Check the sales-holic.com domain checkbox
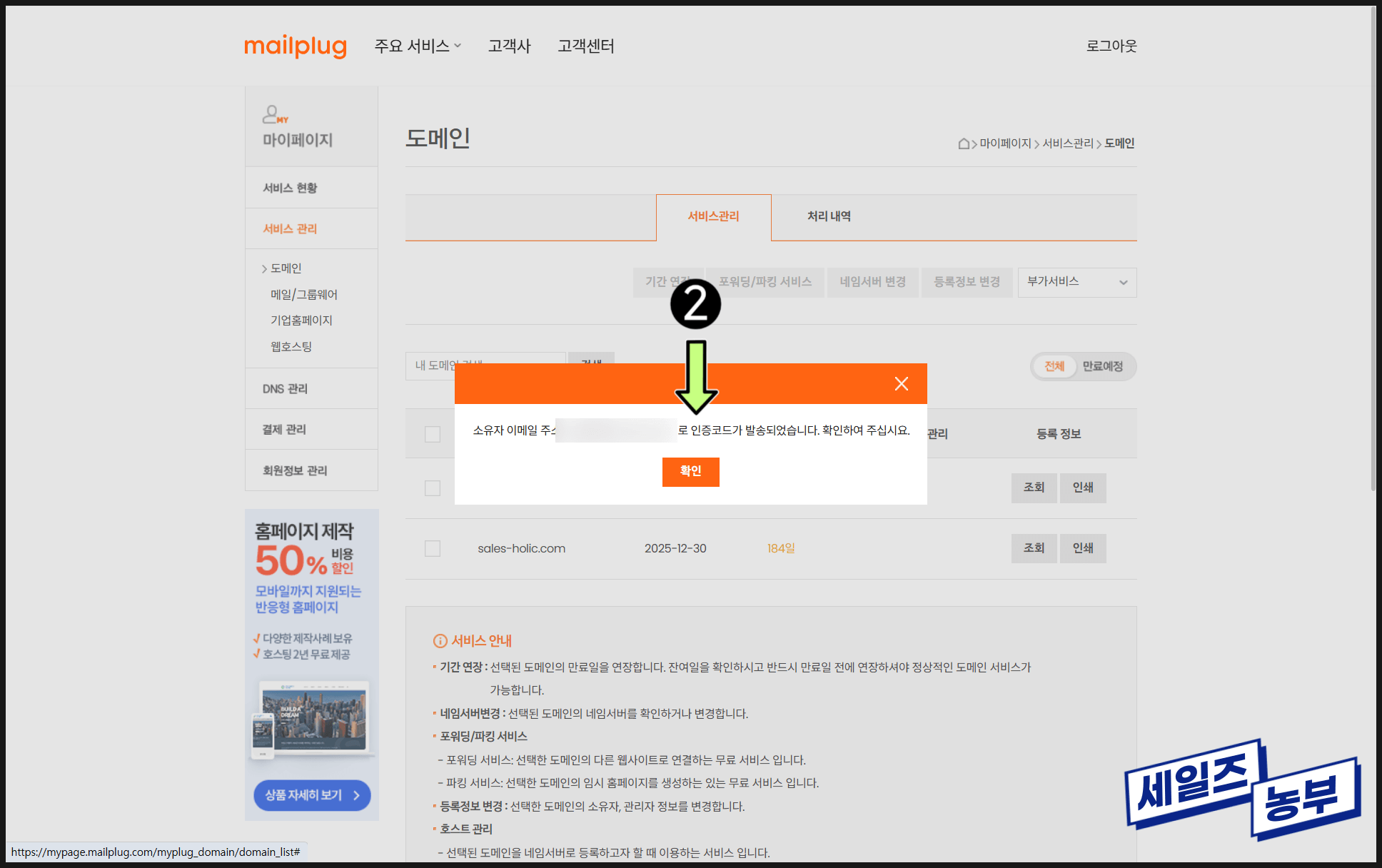This screenshot has height=868, width=1382. (x=433, y=548)
